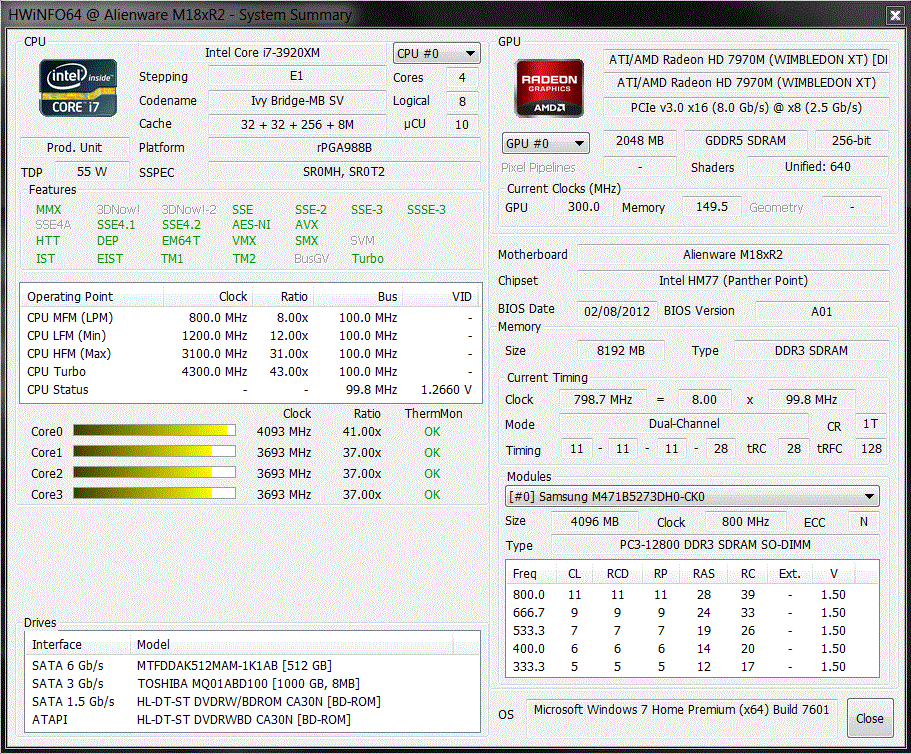This screenshot has height=754, width=911.
Task: Click the greyed-out SVM feature flag
Action: [x=363, y=240]
